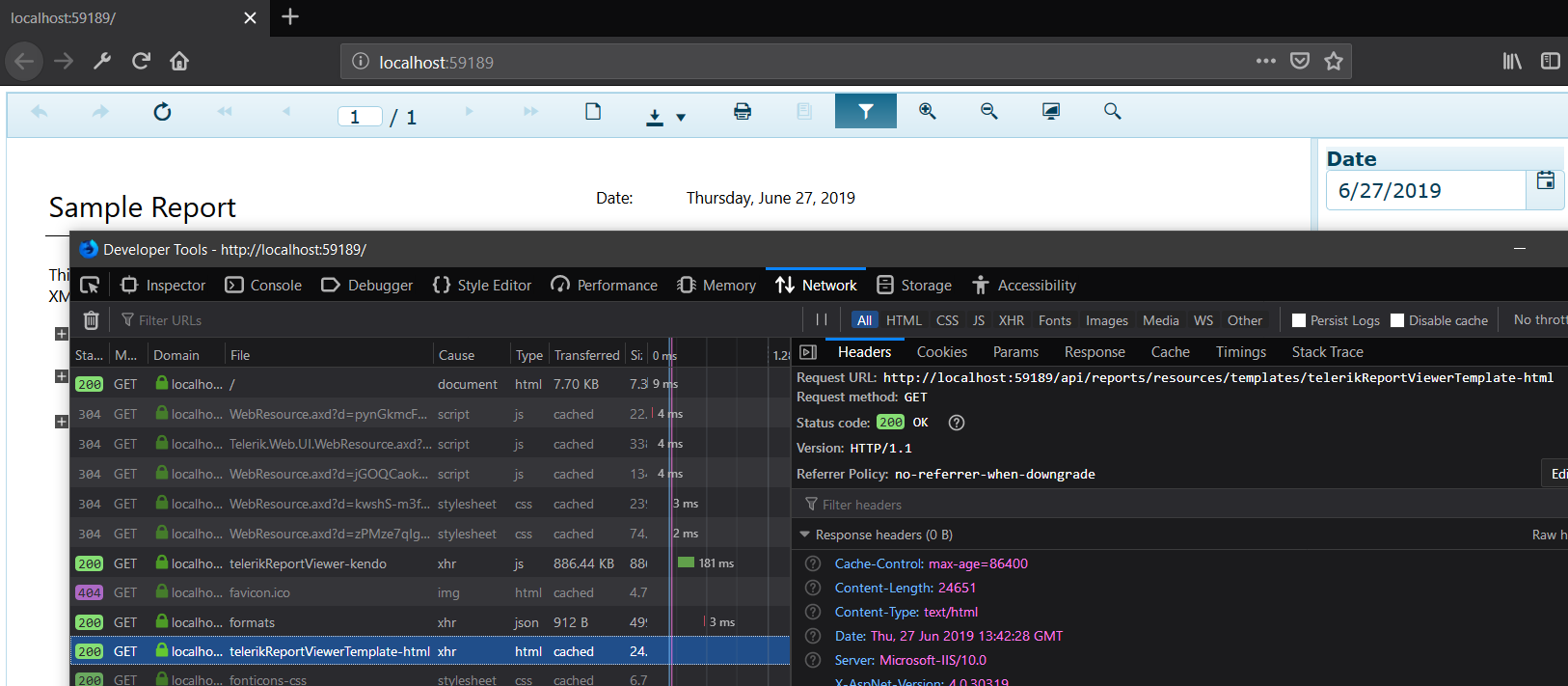
Task: Zoom in on the report
Action: 927,112
